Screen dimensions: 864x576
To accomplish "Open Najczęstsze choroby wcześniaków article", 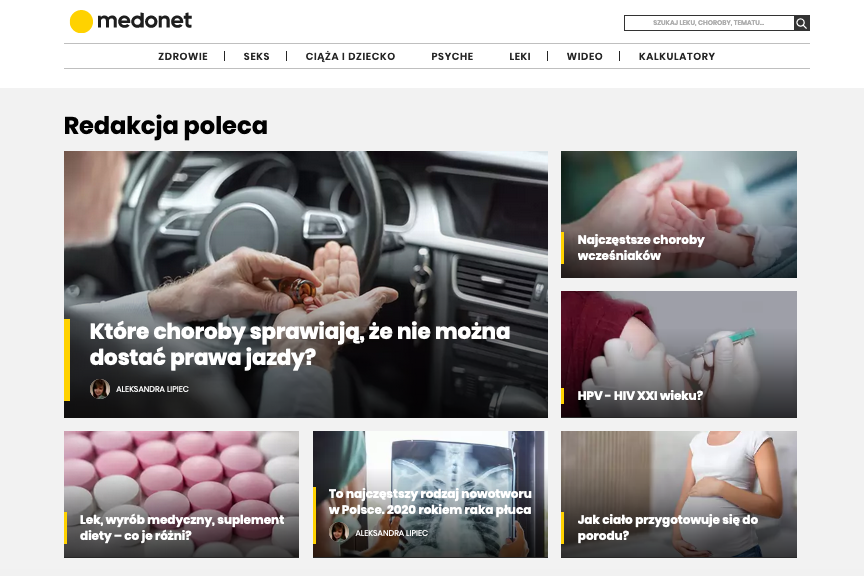I will 641,247.
